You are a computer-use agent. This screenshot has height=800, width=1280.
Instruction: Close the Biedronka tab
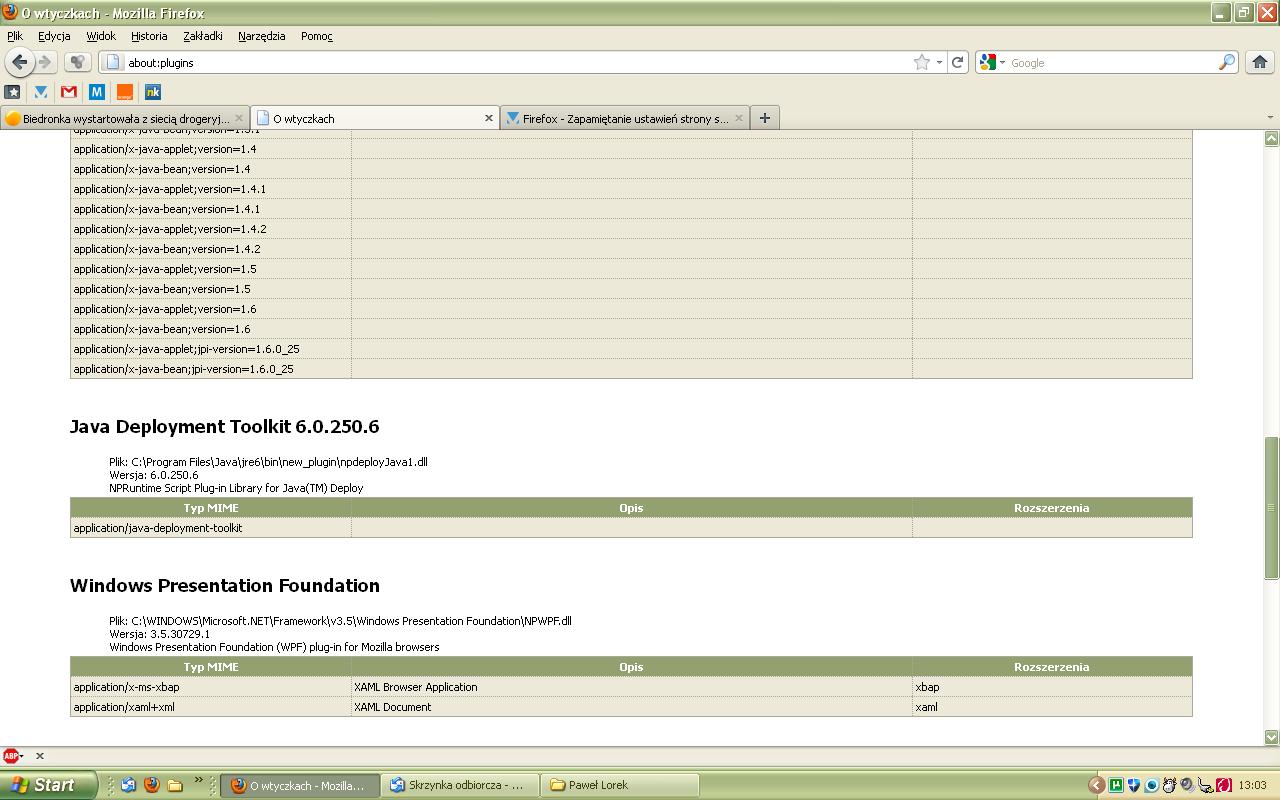(238, 118)
